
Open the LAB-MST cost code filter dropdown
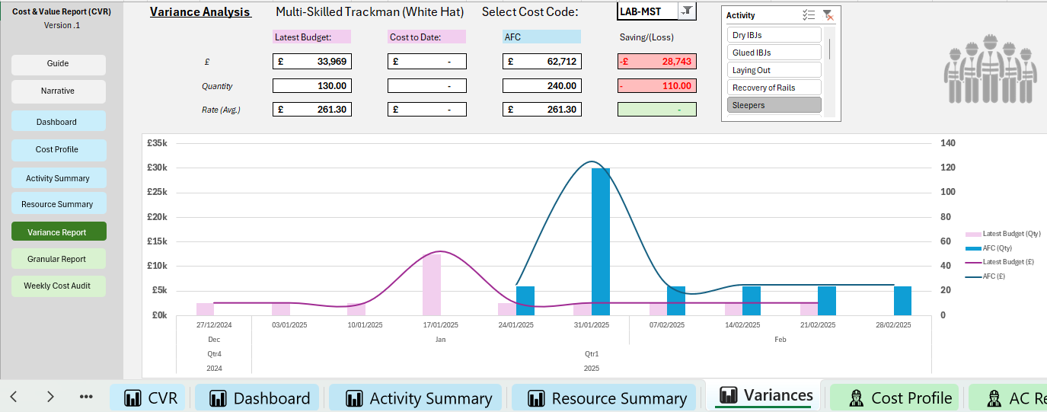(687, 11)
